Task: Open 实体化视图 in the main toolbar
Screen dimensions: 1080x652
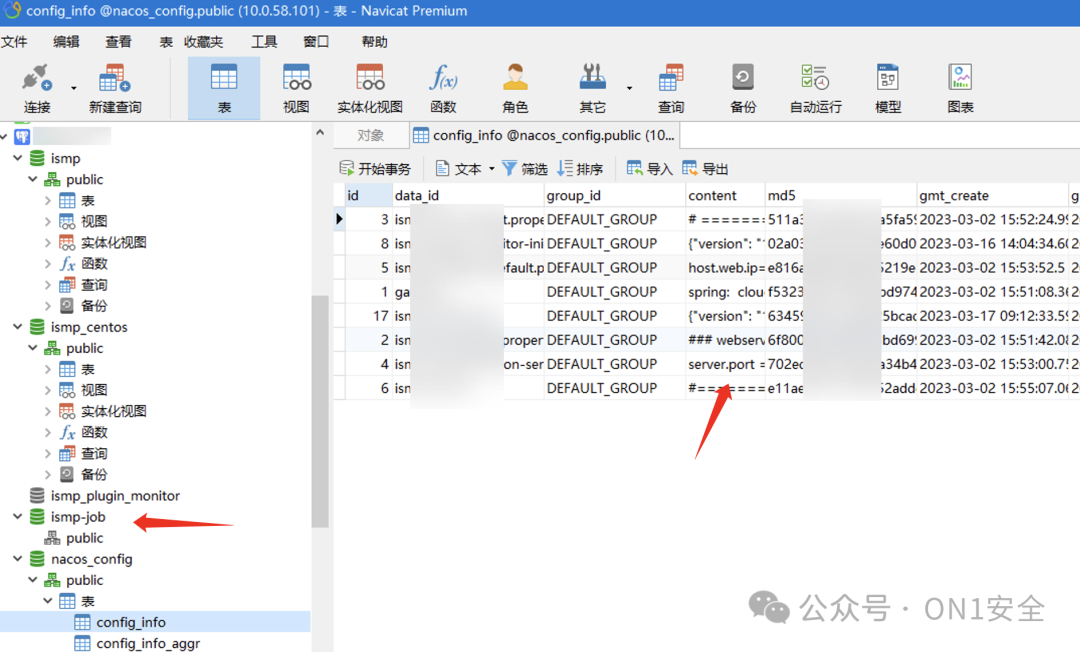Action: (370, 88)
